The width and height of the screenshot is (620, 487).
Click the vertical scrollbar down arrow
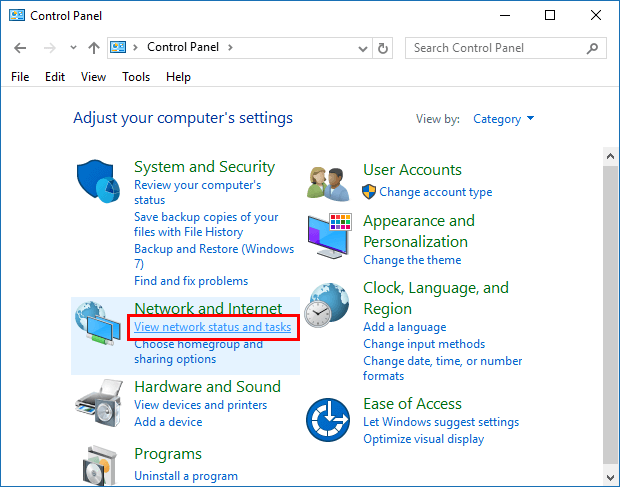pyautogui.click(x=611, y=477)
